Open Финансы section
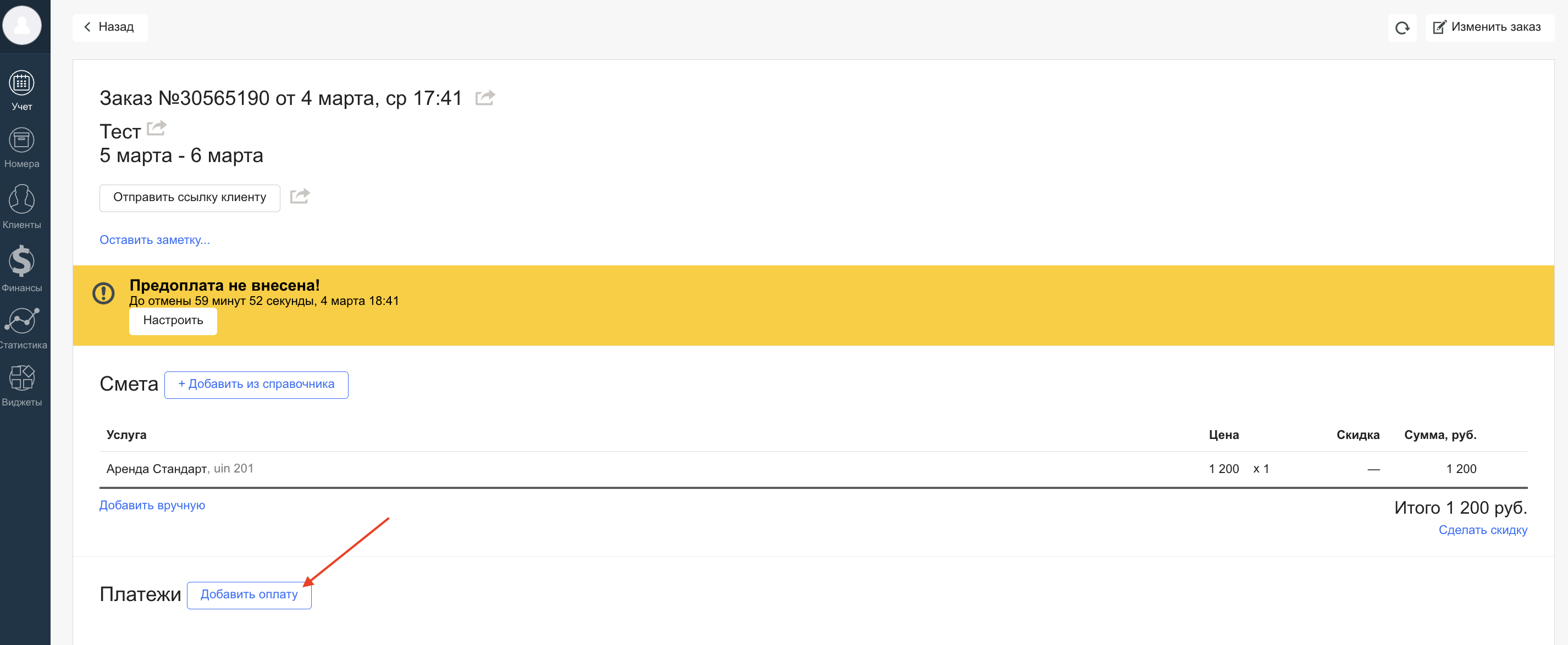1568x645 pixels. point(22,268)
